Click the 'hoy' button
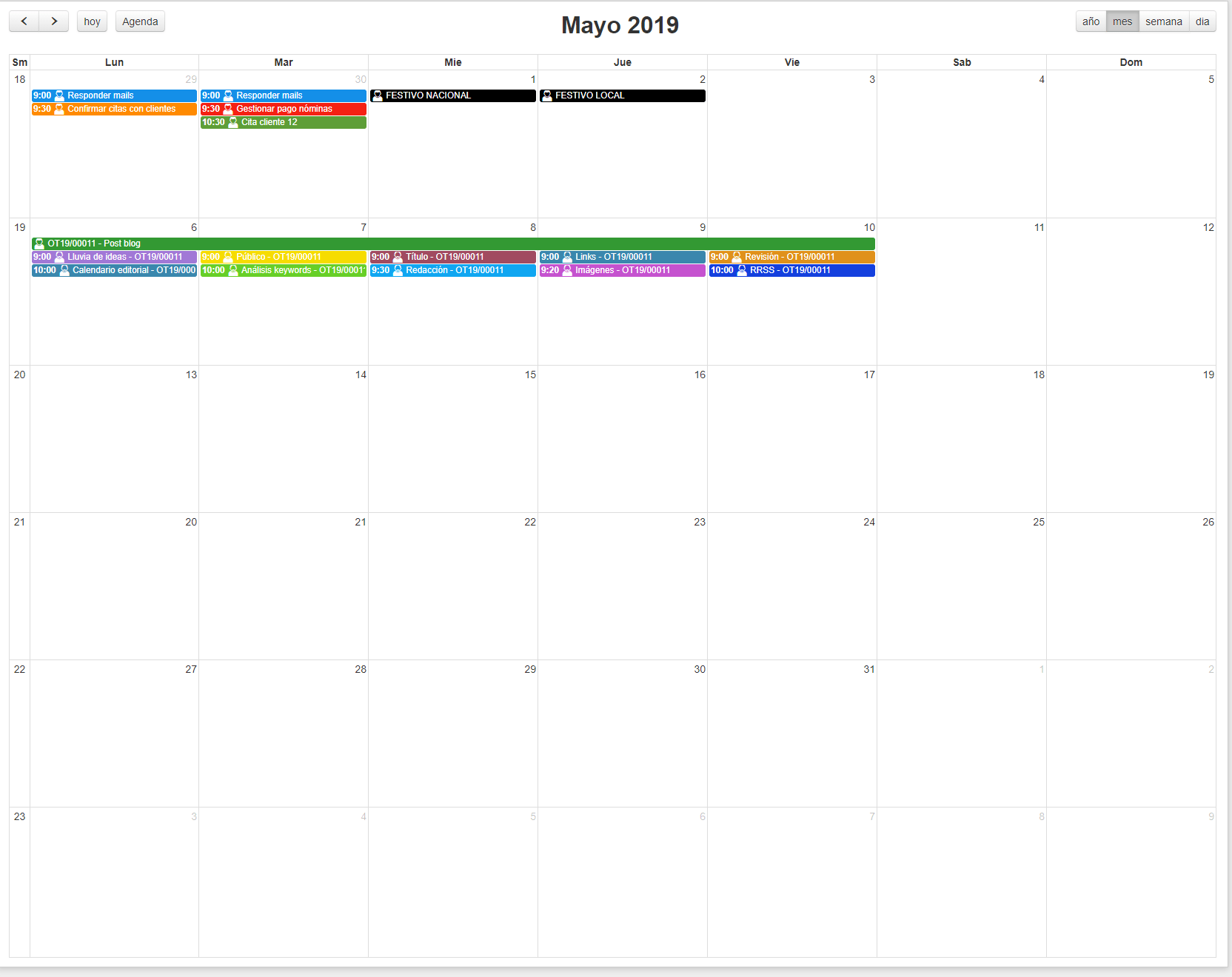The image size is (1232, 977). coord(92,21)
